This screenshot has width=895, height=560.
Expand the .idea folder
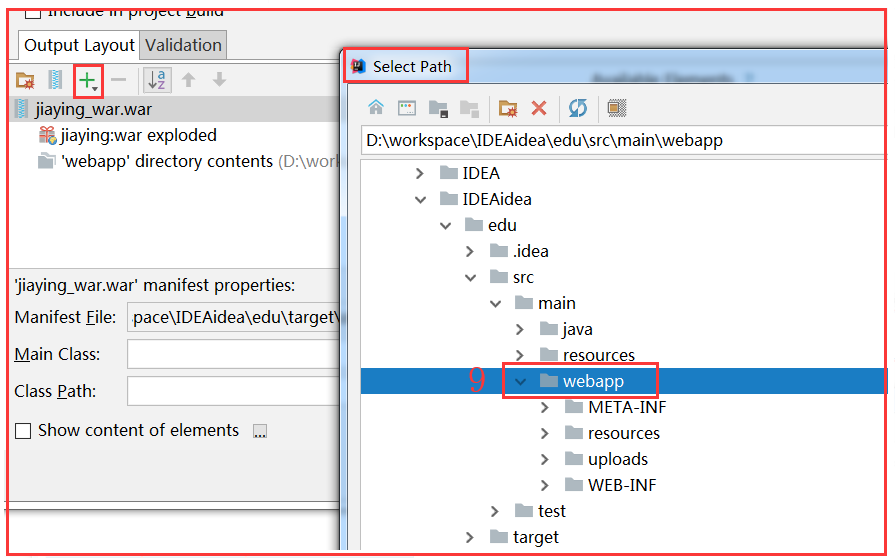[x=470, y=251]
